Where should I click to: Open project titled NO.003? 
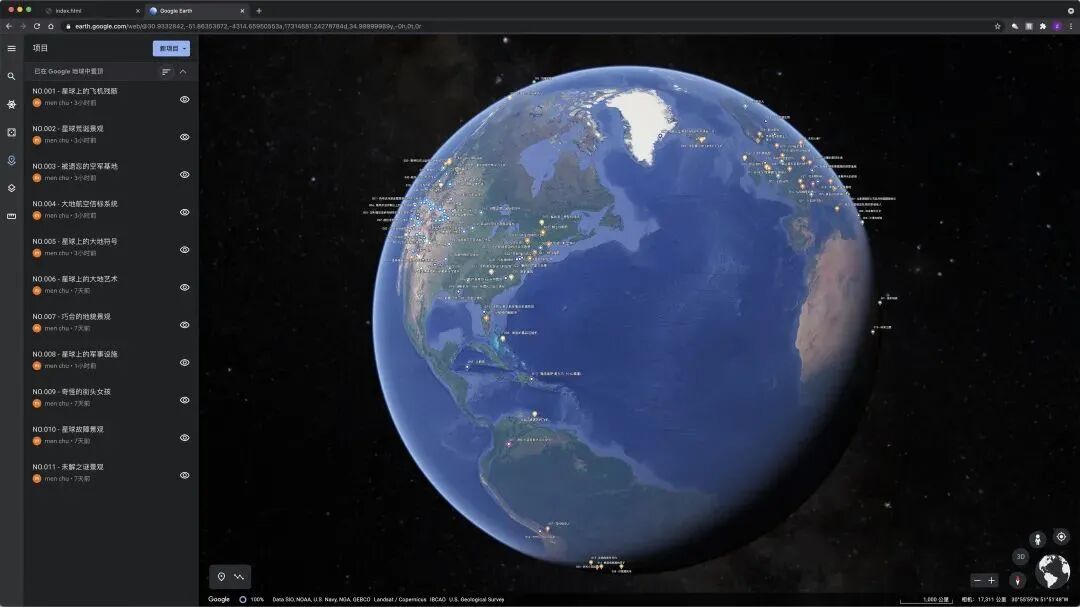(75, 166)
